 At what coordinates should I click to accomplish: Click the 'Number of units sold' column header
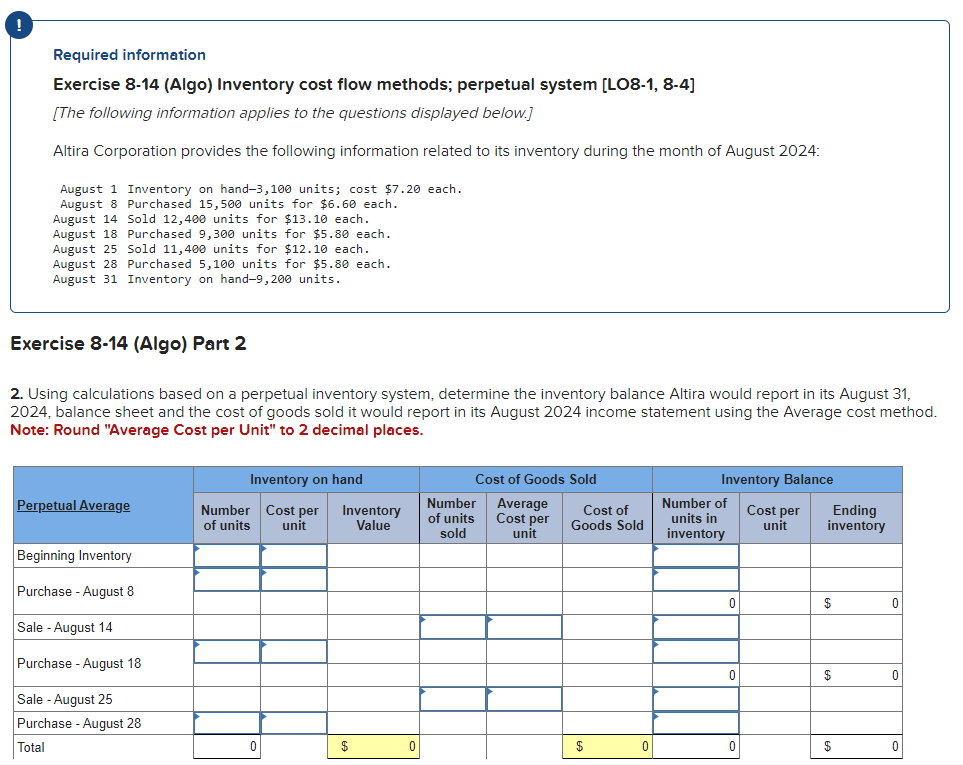coord(453,518)
